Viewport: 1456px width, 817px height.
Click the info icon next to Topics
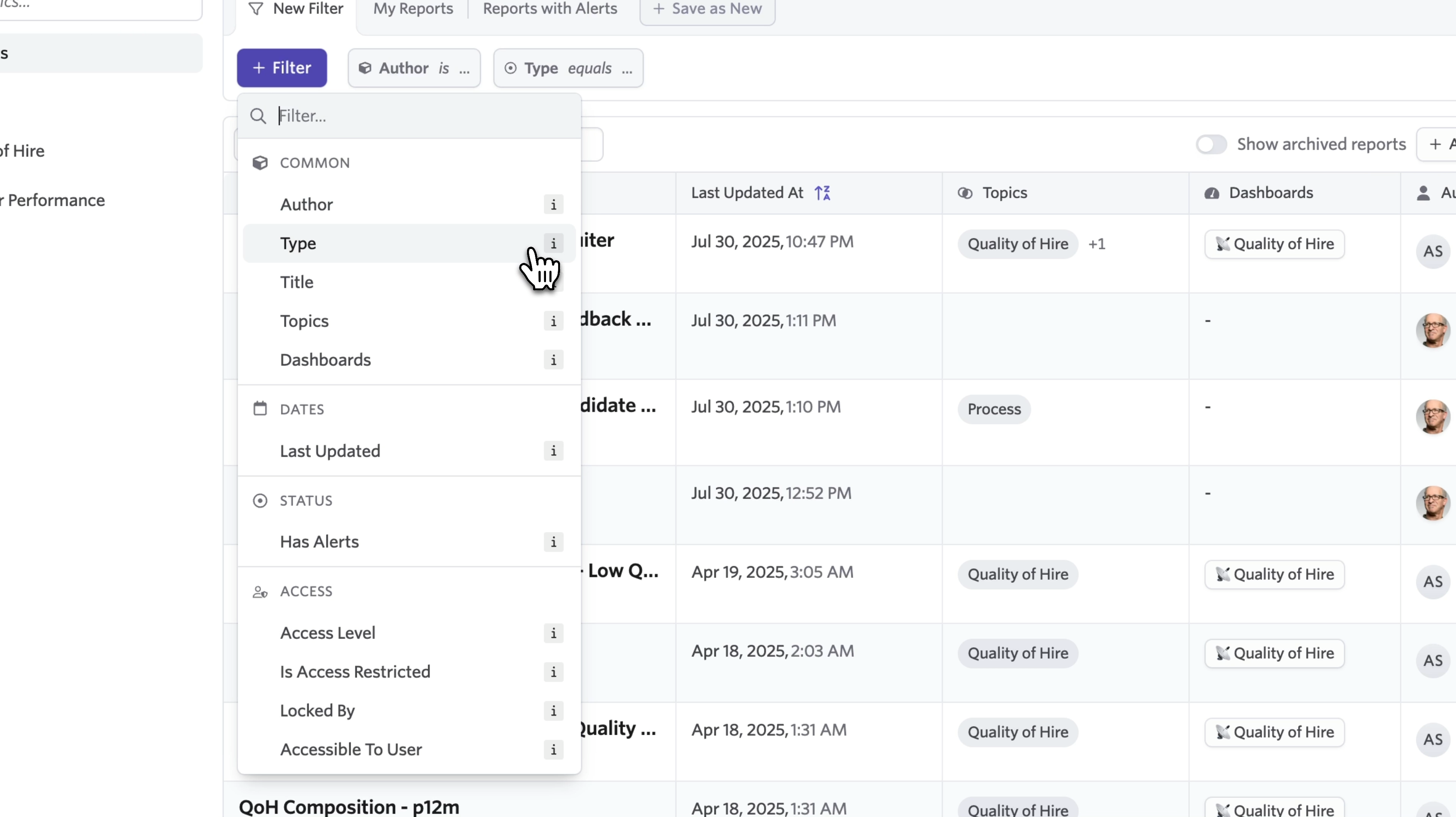[x=553, y=321]
